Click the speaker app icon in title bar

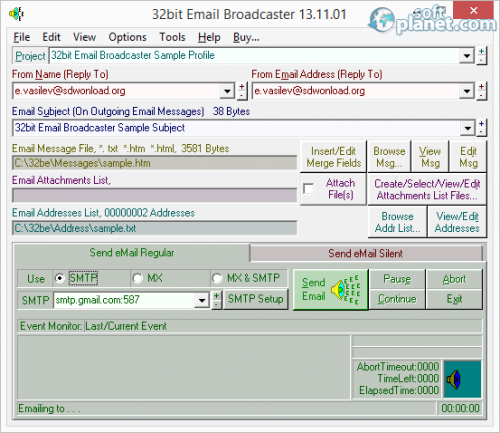(16, 14)
